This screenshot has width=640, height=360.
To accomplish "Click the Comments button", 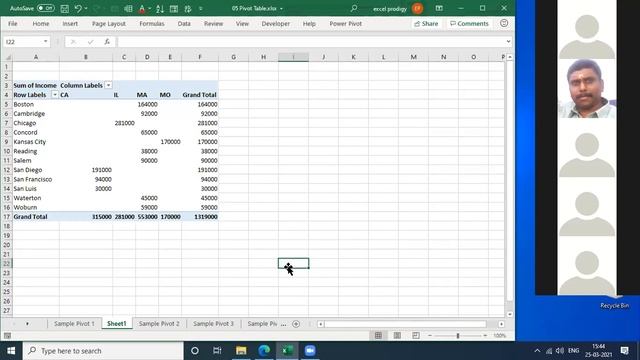I will pyautogui.click(x=469, y=24).
